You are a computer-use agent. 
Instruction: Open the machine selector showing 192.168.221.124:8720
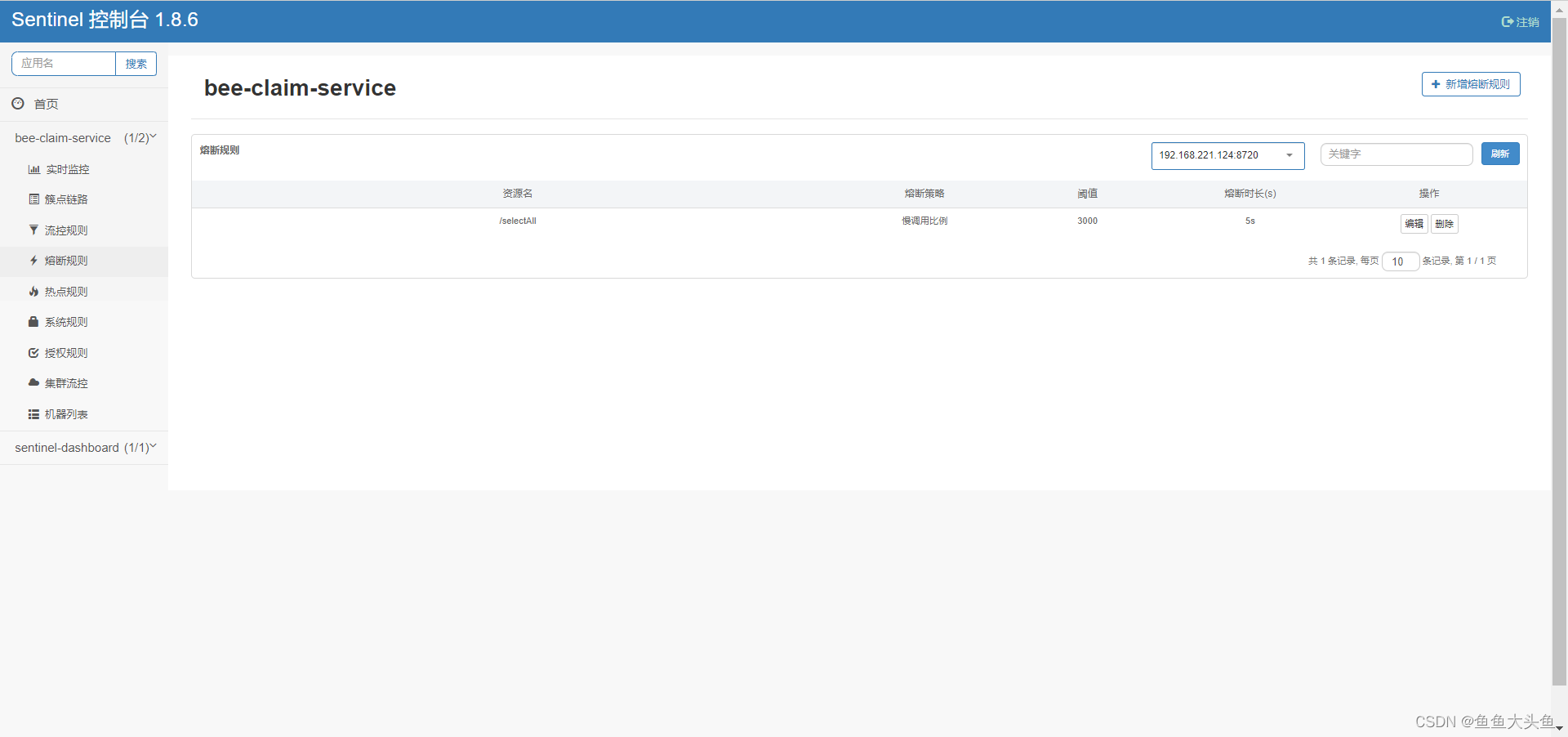pos(1227,155)
